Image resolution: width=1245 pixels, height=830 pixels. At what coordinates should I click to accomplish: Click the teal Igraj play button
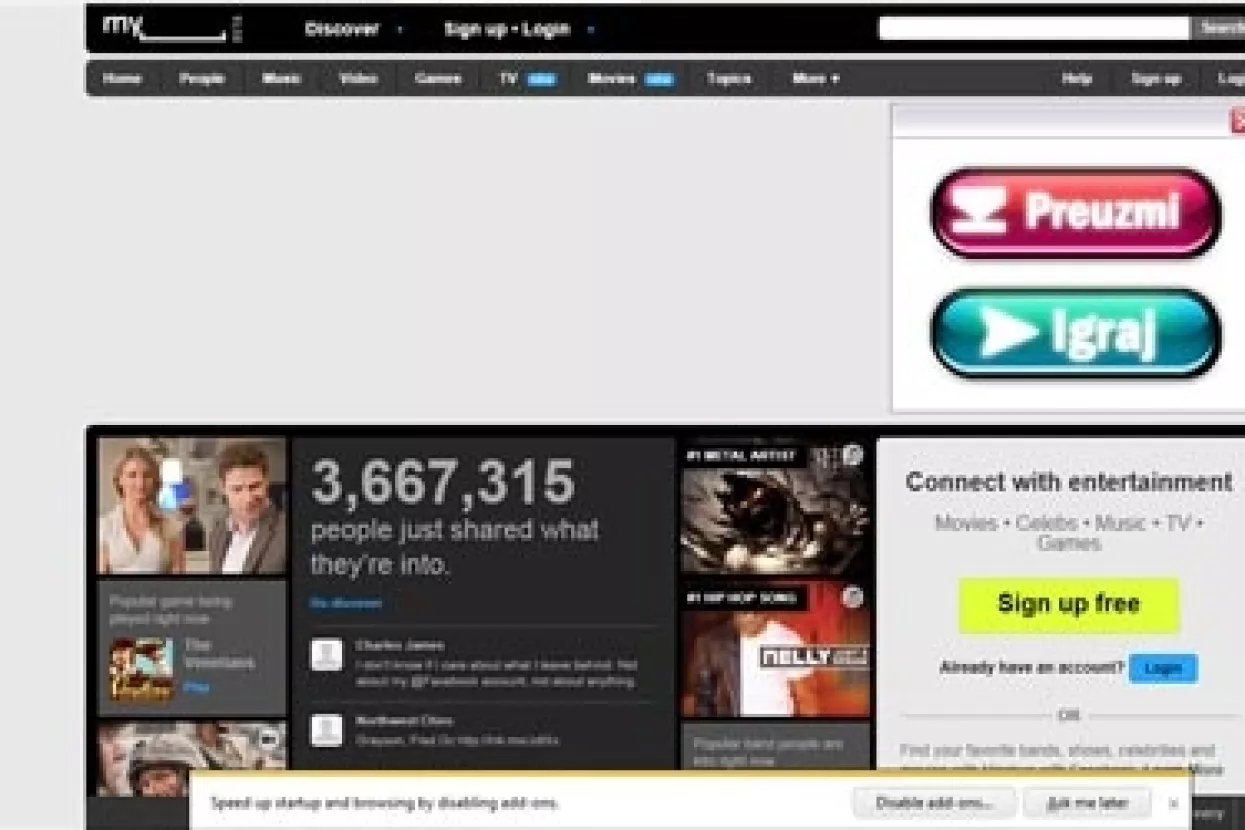(x=1076, y=334)
